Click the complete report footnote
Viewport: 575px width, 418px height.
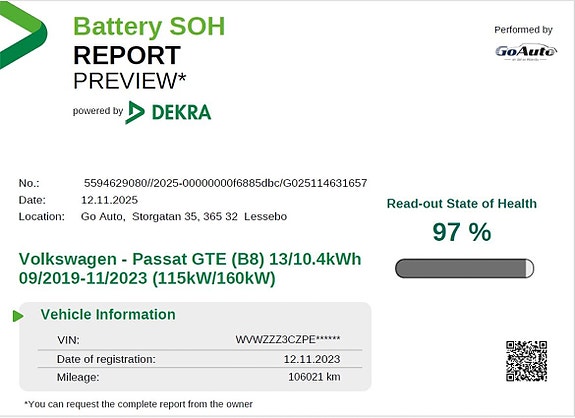click(138, 404)
